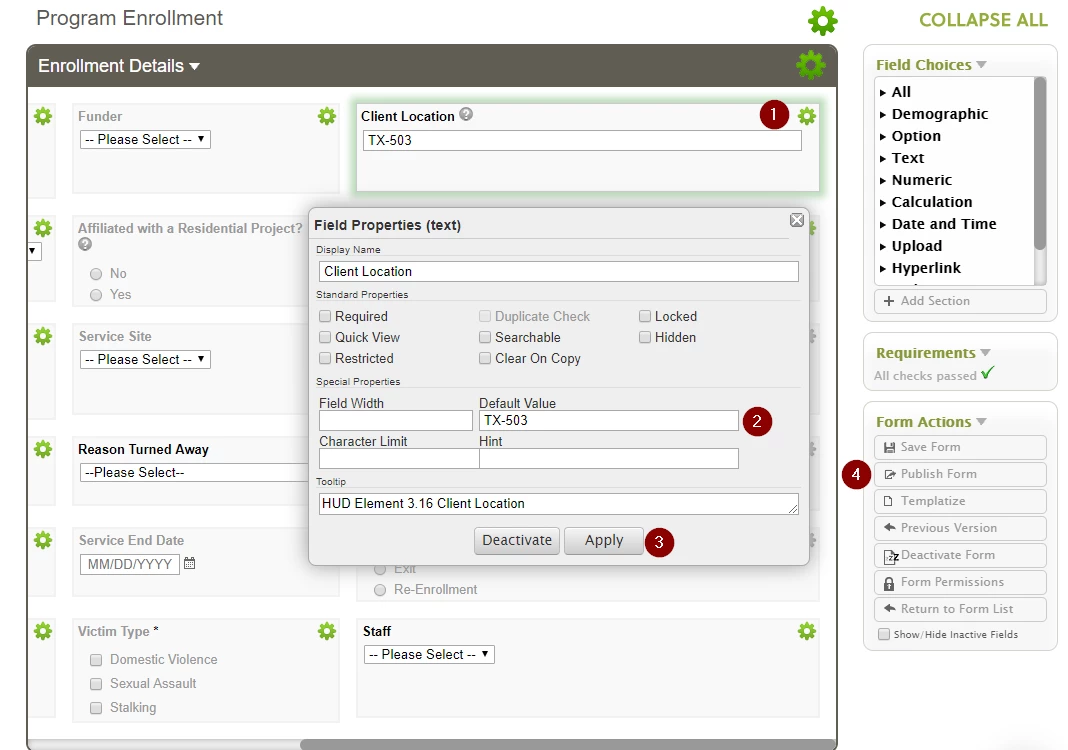The image size is (1068, 750).
Task: Click the row gear icon left of the Funder field
Action: pos(43,116)
